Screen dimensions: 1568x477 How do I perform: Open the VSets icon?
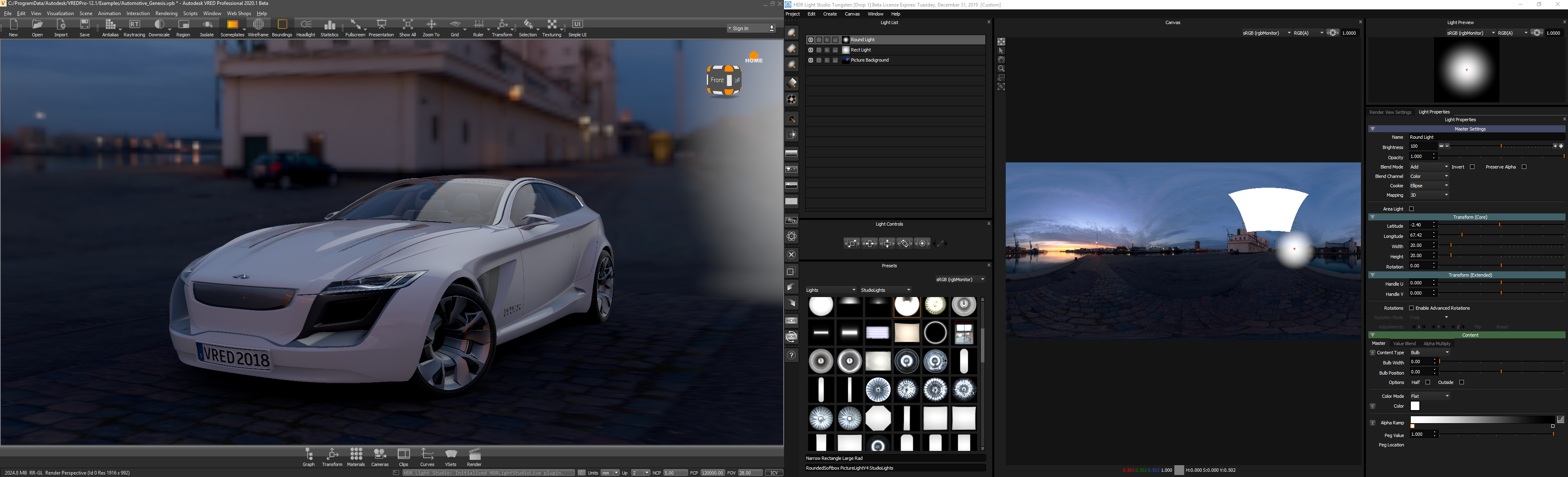click(451, 457)
